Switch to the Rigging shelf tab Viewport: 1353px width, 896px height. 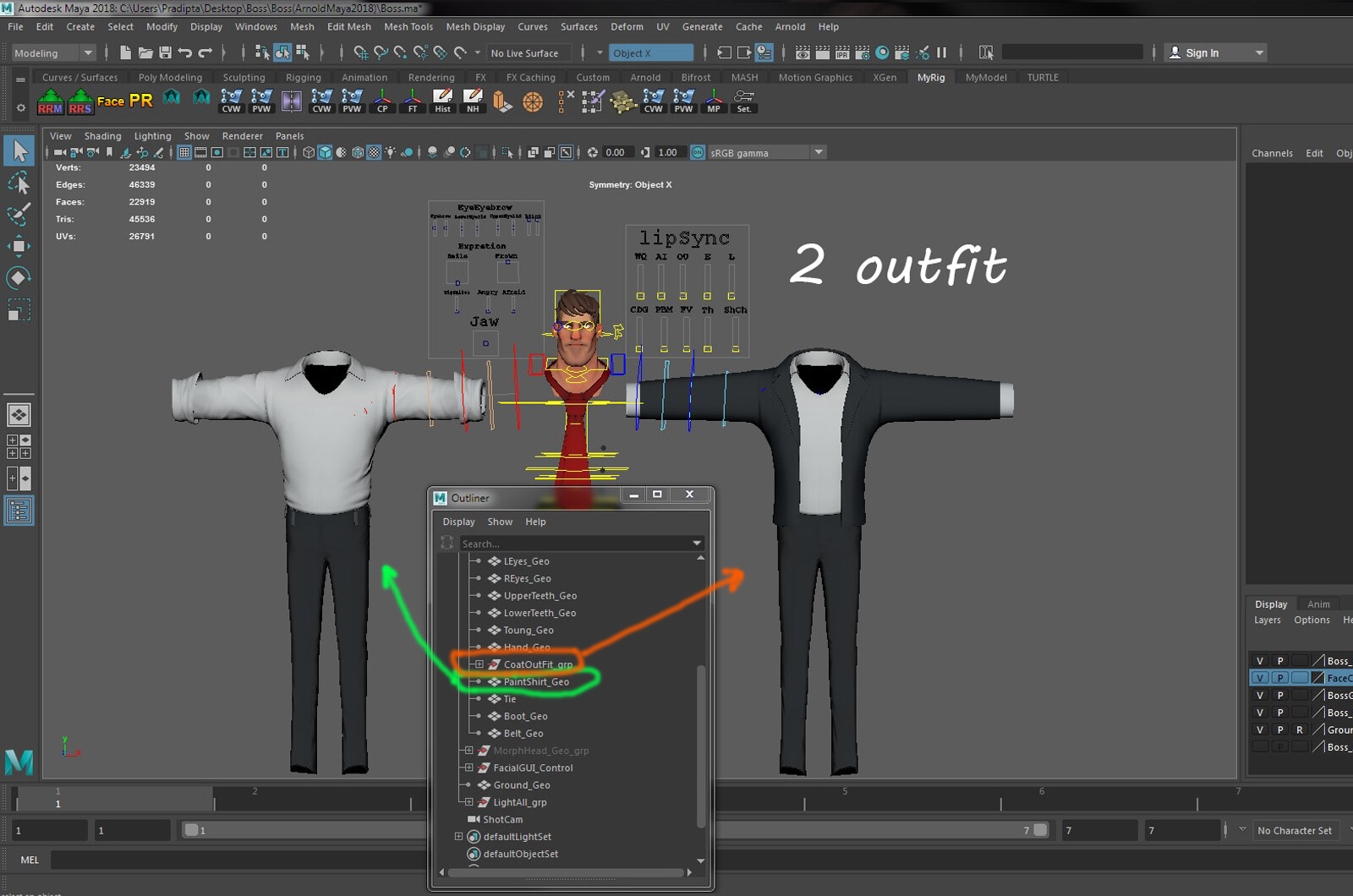(x=304, y=77)
